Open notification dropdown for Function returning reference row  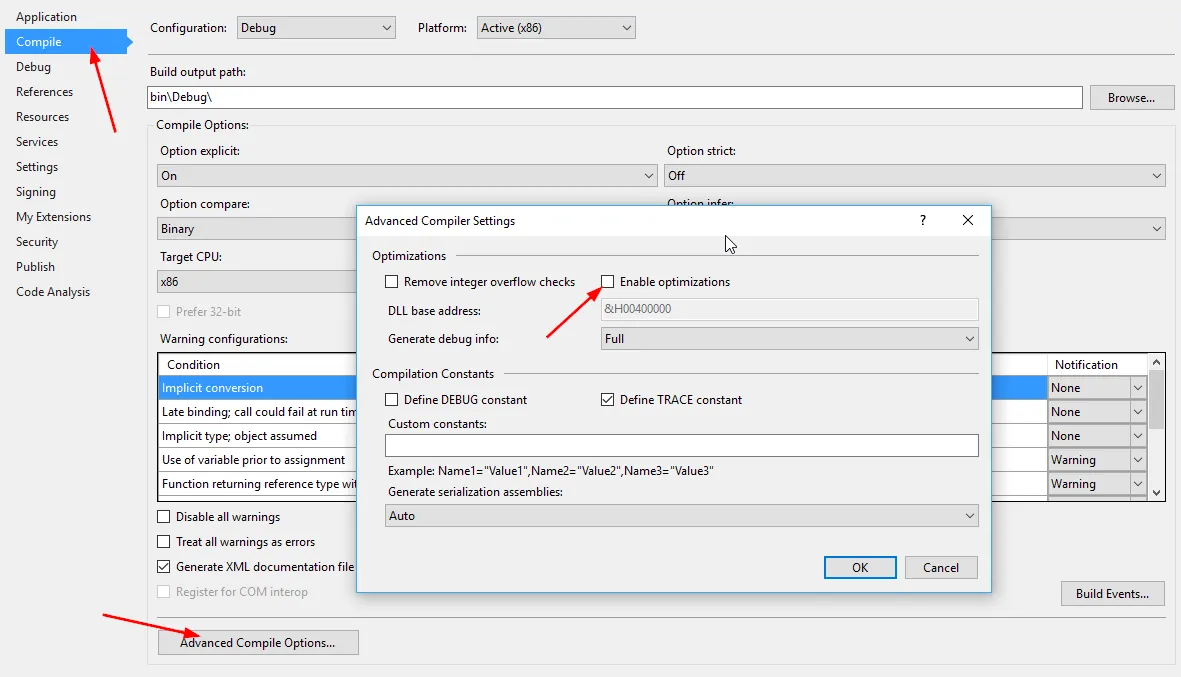(x=1137, y=484)
